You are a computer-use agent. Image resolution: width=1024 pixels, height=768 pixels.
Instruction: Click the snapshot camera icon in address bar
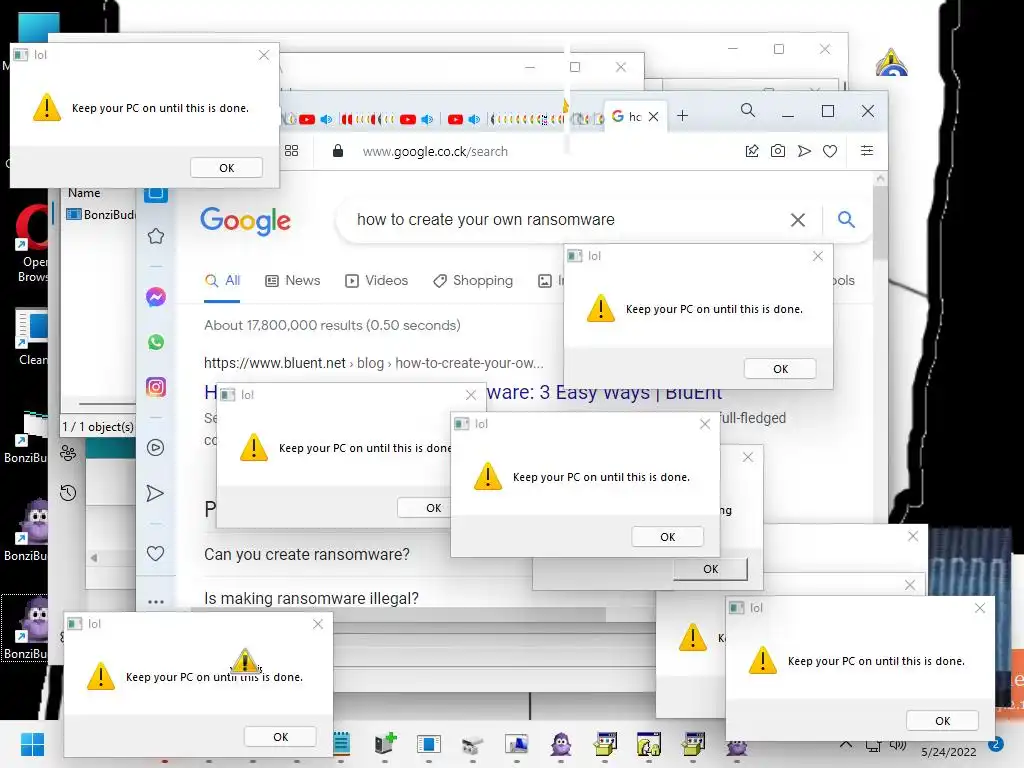pos(778,151)
